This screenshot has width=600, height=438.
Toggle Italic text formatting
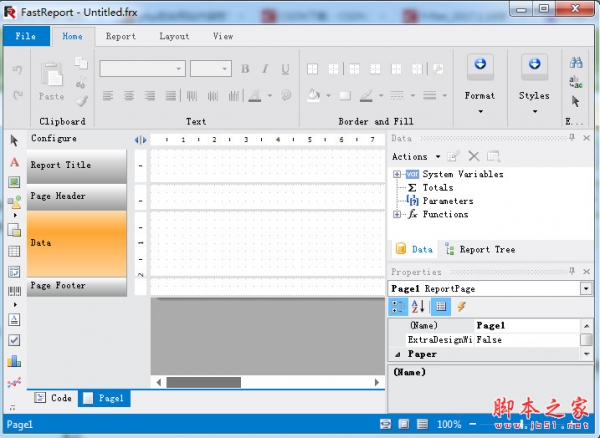pyautogui.click(x=265, y=69)
